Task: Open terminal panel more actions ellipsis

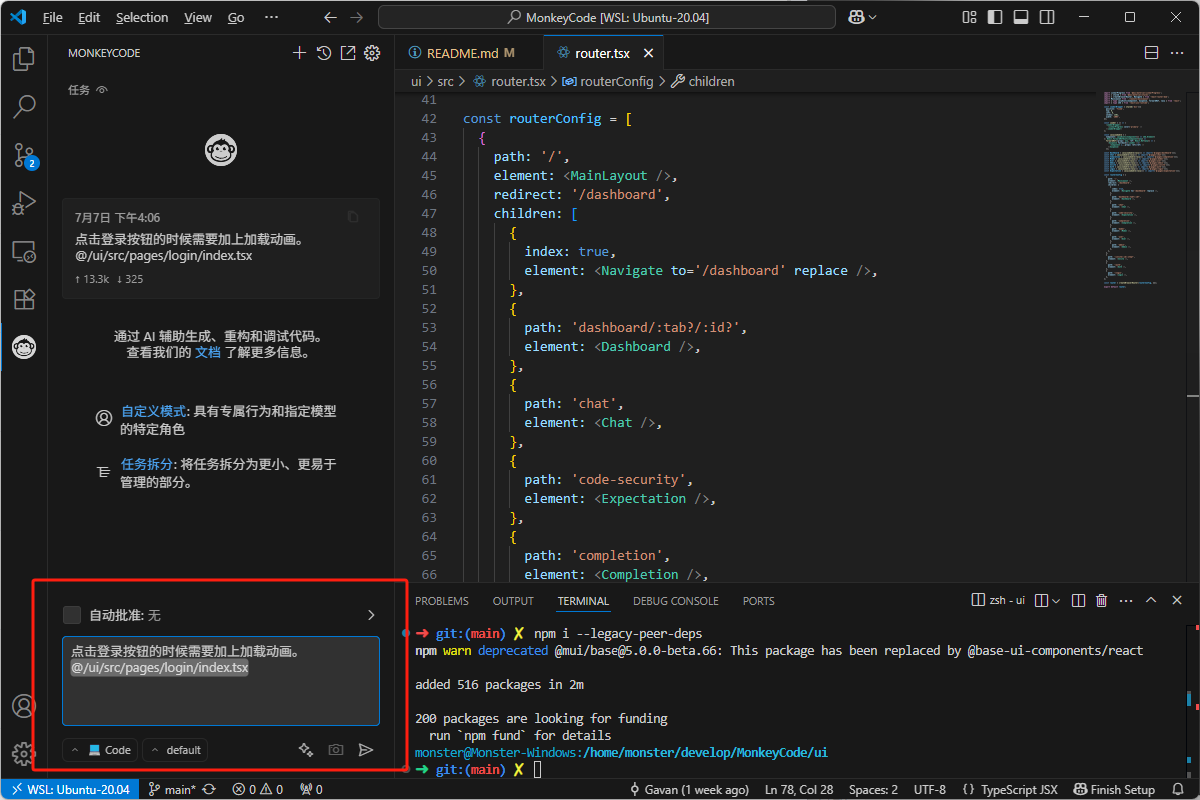Action: (1126, 601)
